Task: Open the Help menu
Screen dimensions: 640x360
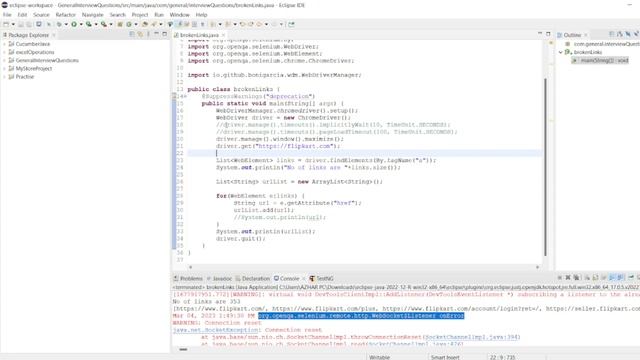Action: pyautogui.click(x=201, y=15)
